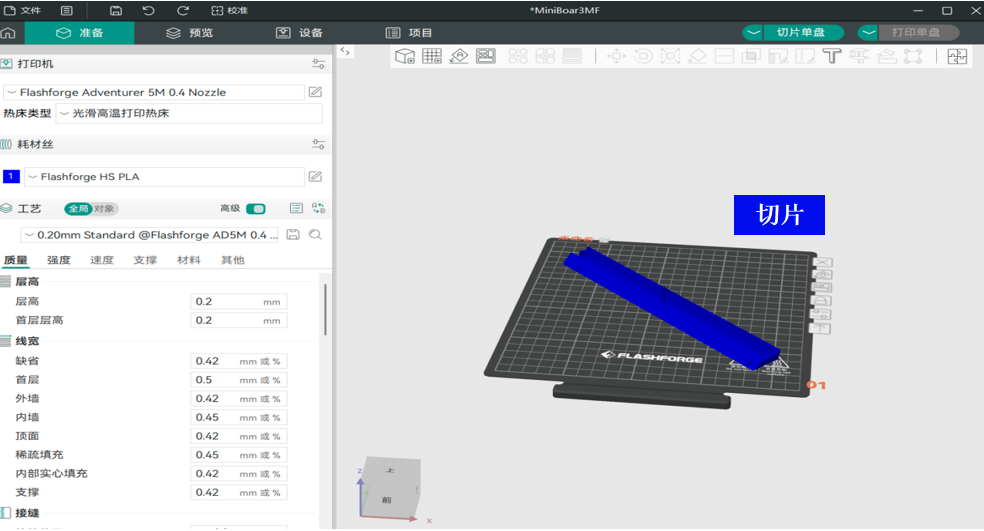
Task: Open the settings list icon beside 高级 toggle
Action: coord(296,208)
